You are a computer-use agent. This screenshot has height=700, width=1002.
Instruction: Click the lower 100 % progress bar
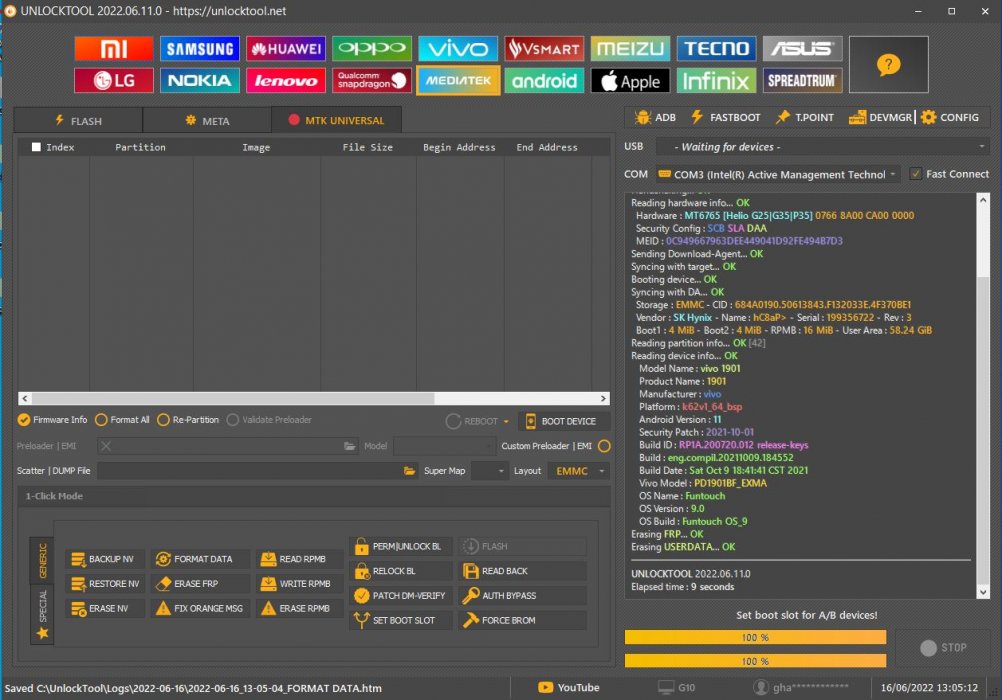(x=755, y=661)
